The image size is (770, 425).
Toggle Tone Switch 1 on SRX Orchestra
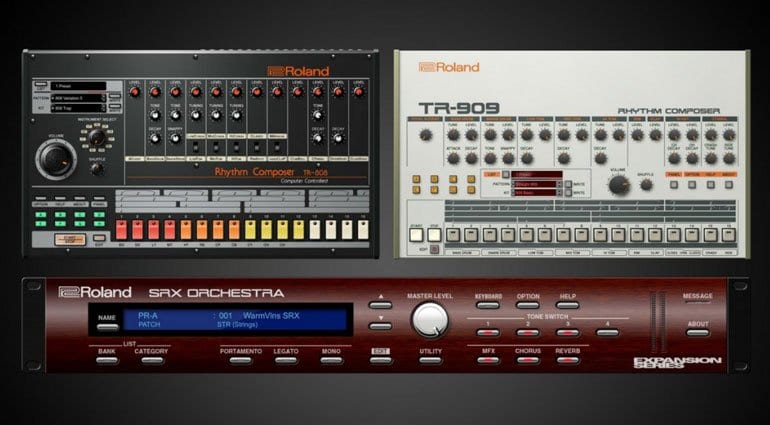point(488,333)
